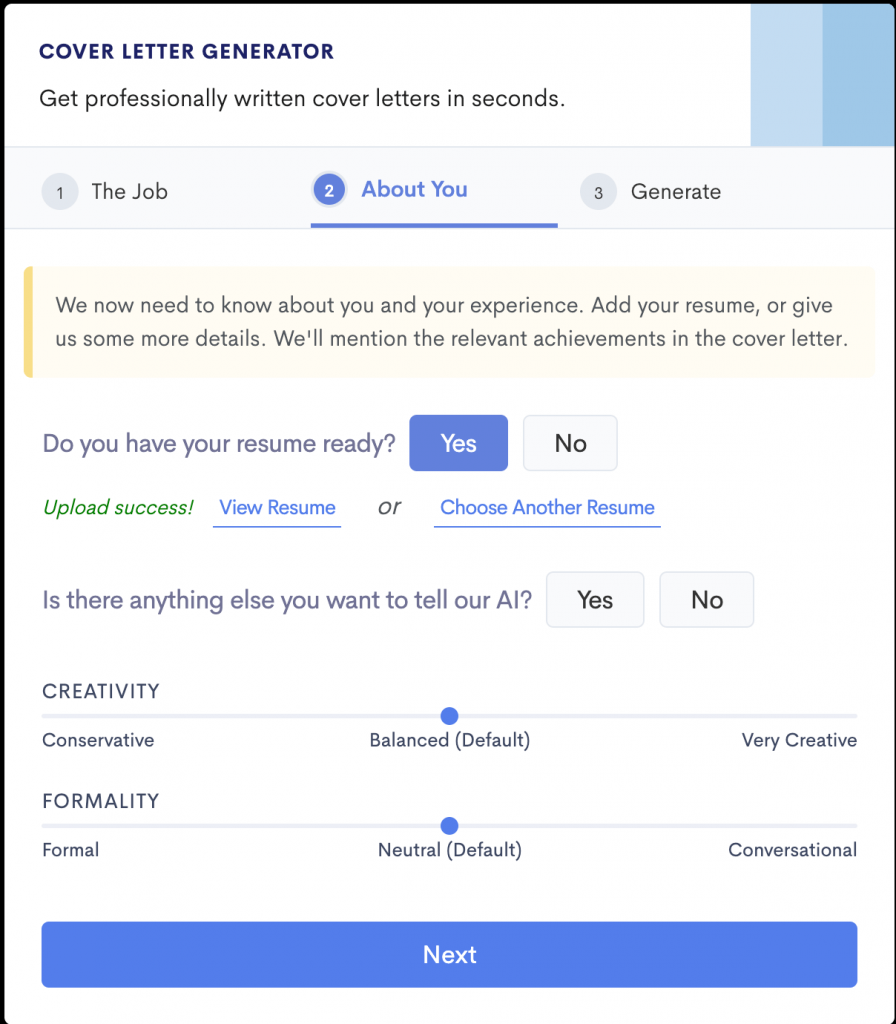This screenshot has height=1024, width=896.
Task: Click the step 3 number circle
Action: (598, 191)
